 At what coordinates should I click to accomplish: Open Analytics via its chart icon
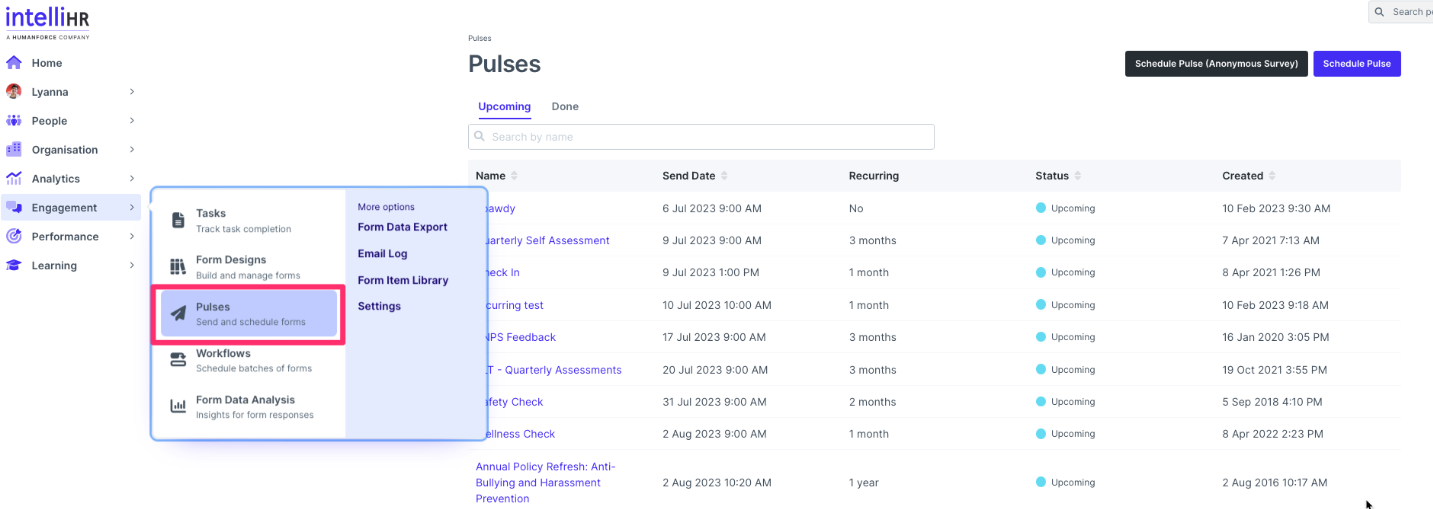[x=14, y=179]
